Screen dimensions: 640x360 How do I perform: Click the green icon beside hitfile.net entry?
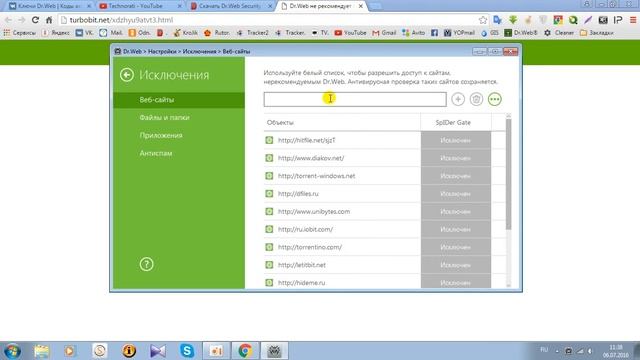tap(269, 140)
